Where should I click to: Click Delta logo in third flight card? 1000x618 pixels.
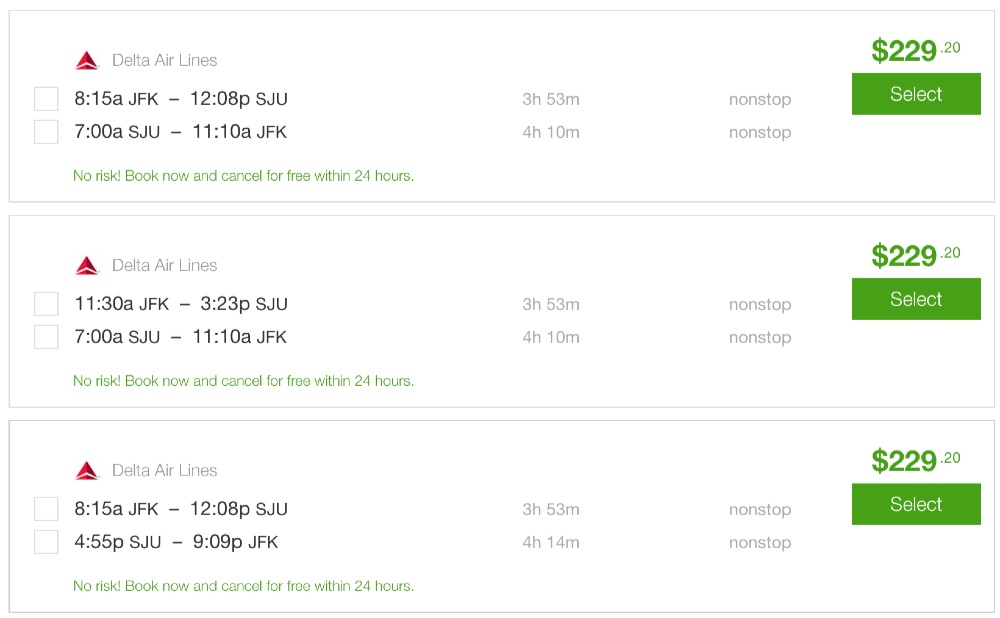(87, 471)
